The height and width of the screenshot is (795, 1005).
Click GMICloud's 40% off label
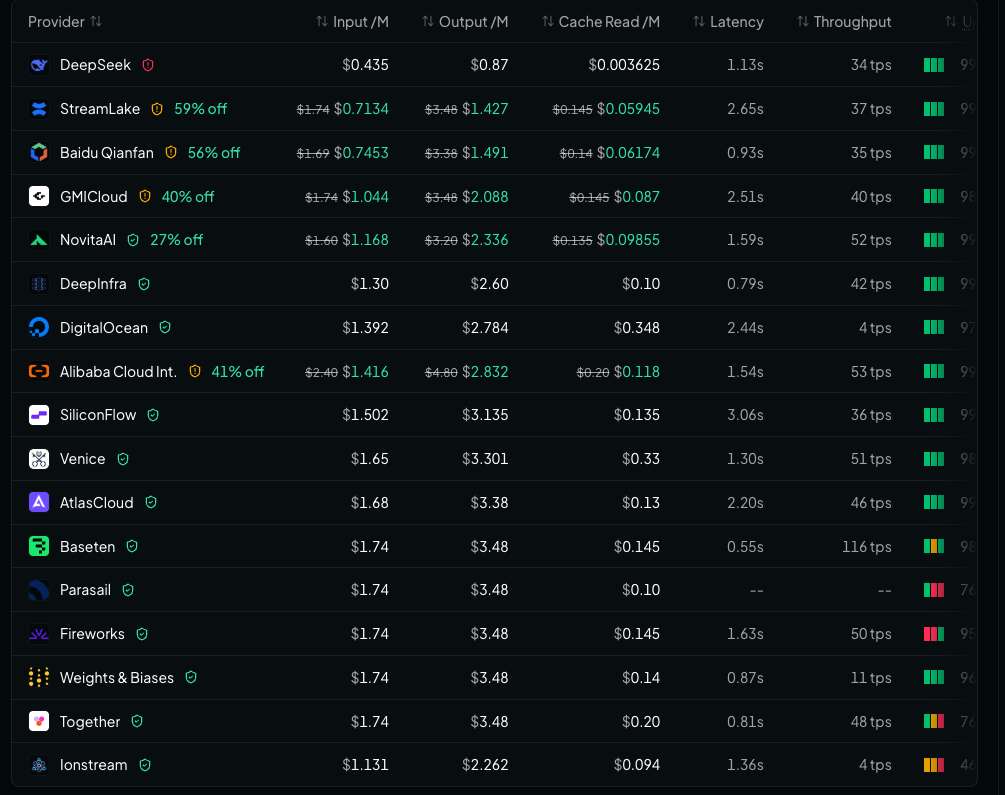(x=188, y=196)
